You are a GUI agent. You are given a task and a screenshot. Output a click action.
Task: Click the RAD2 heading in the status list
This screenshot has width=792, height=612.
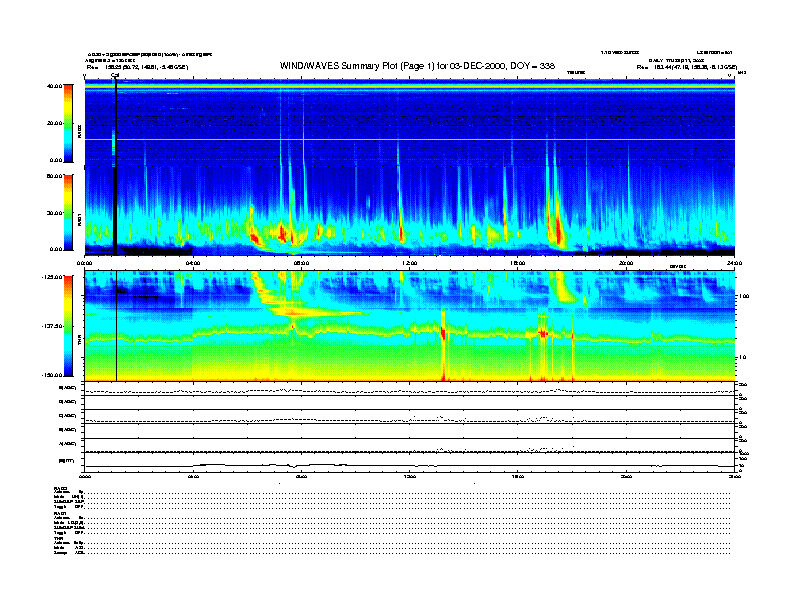pos(60,488)
